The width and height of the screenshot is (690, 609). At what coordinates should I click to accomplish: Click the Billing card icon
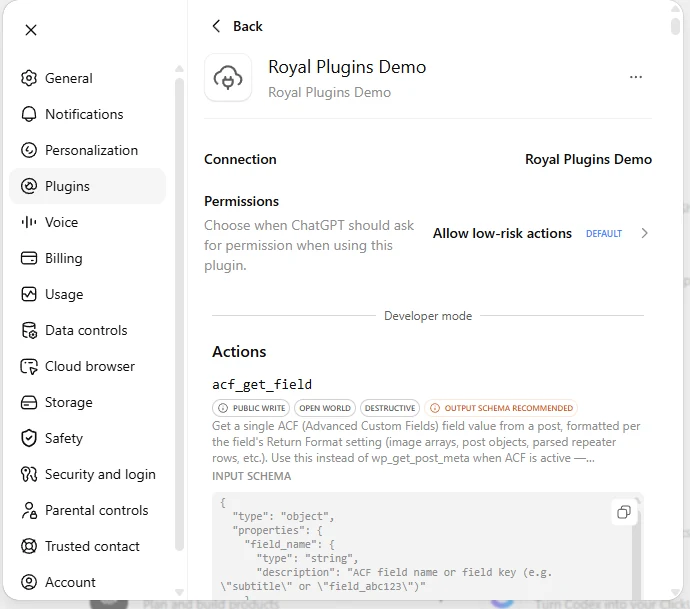29,258
